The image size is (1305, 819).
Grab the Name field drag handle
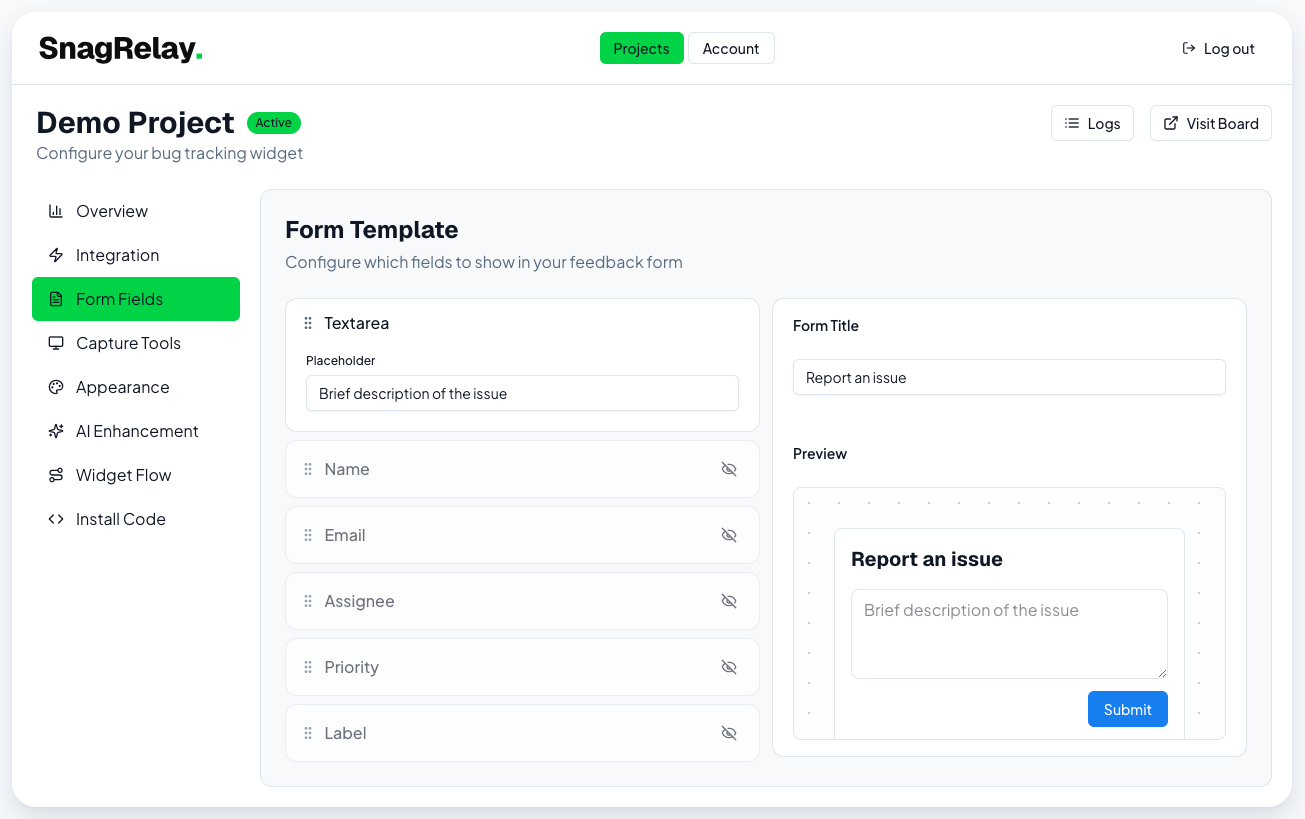pyautogui.click(x=308, y=469)
